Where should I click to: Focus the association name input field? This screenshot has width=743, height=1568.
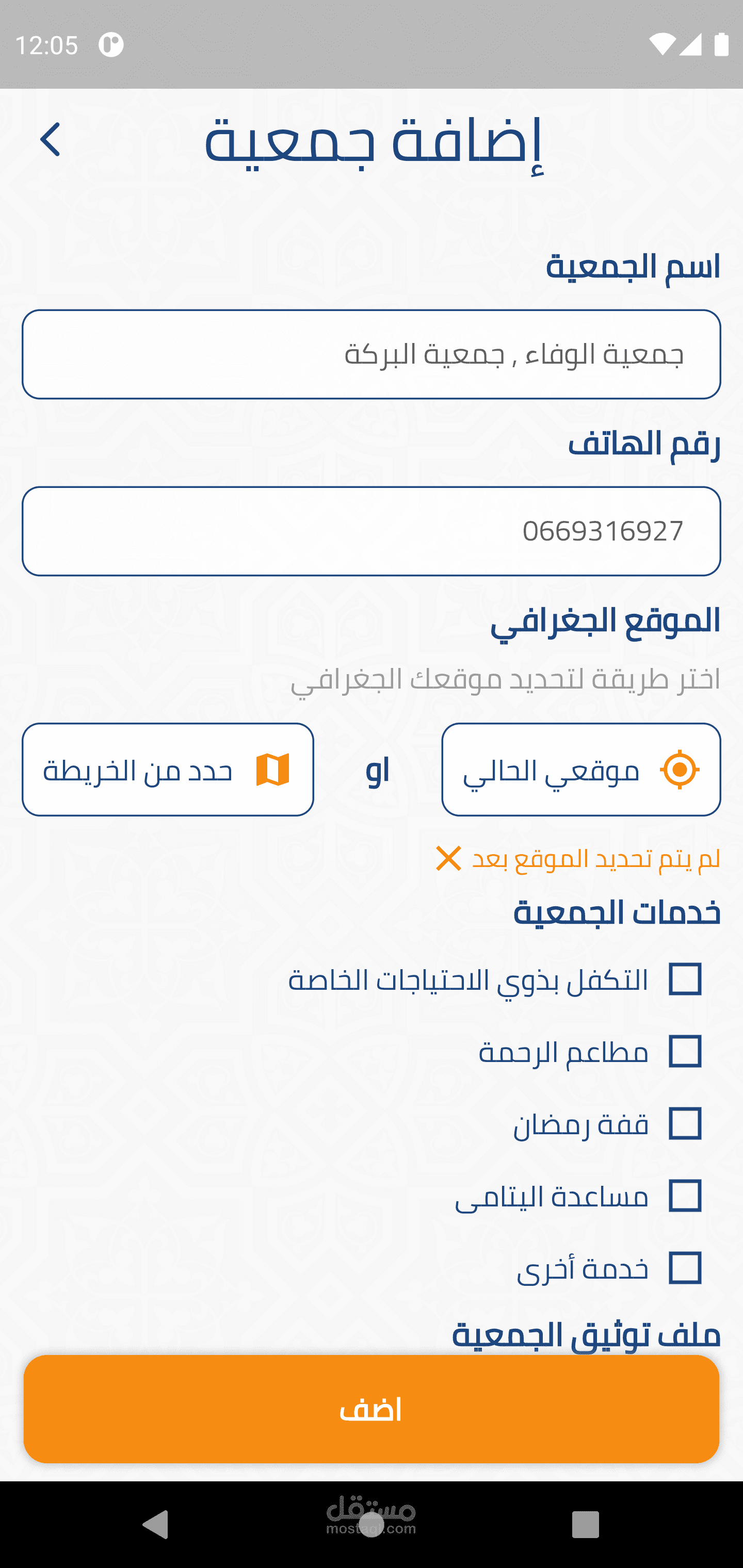pos(372,354)
